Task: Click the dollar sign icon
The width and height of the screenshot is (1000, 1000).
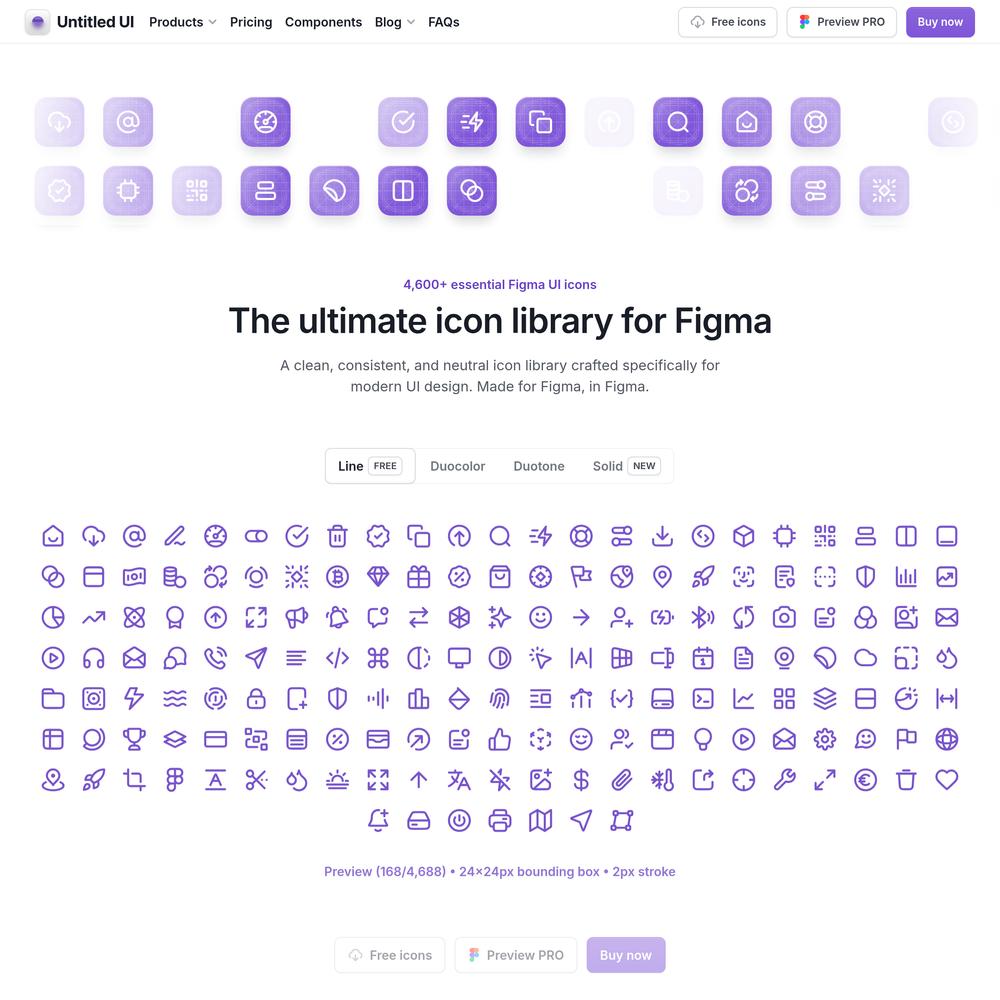Action: tap(581, 780)
